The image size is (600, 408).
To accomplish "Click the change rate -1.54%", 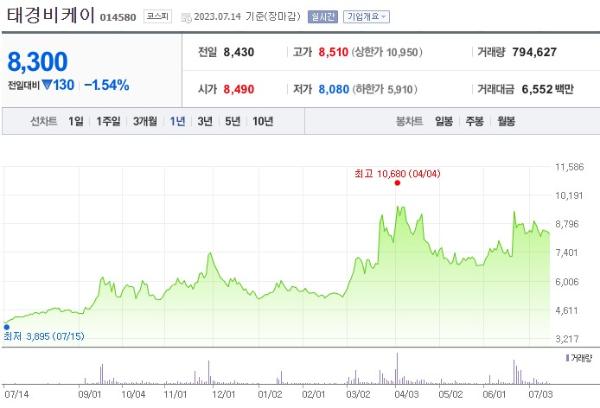I will [x=107, y=85].
